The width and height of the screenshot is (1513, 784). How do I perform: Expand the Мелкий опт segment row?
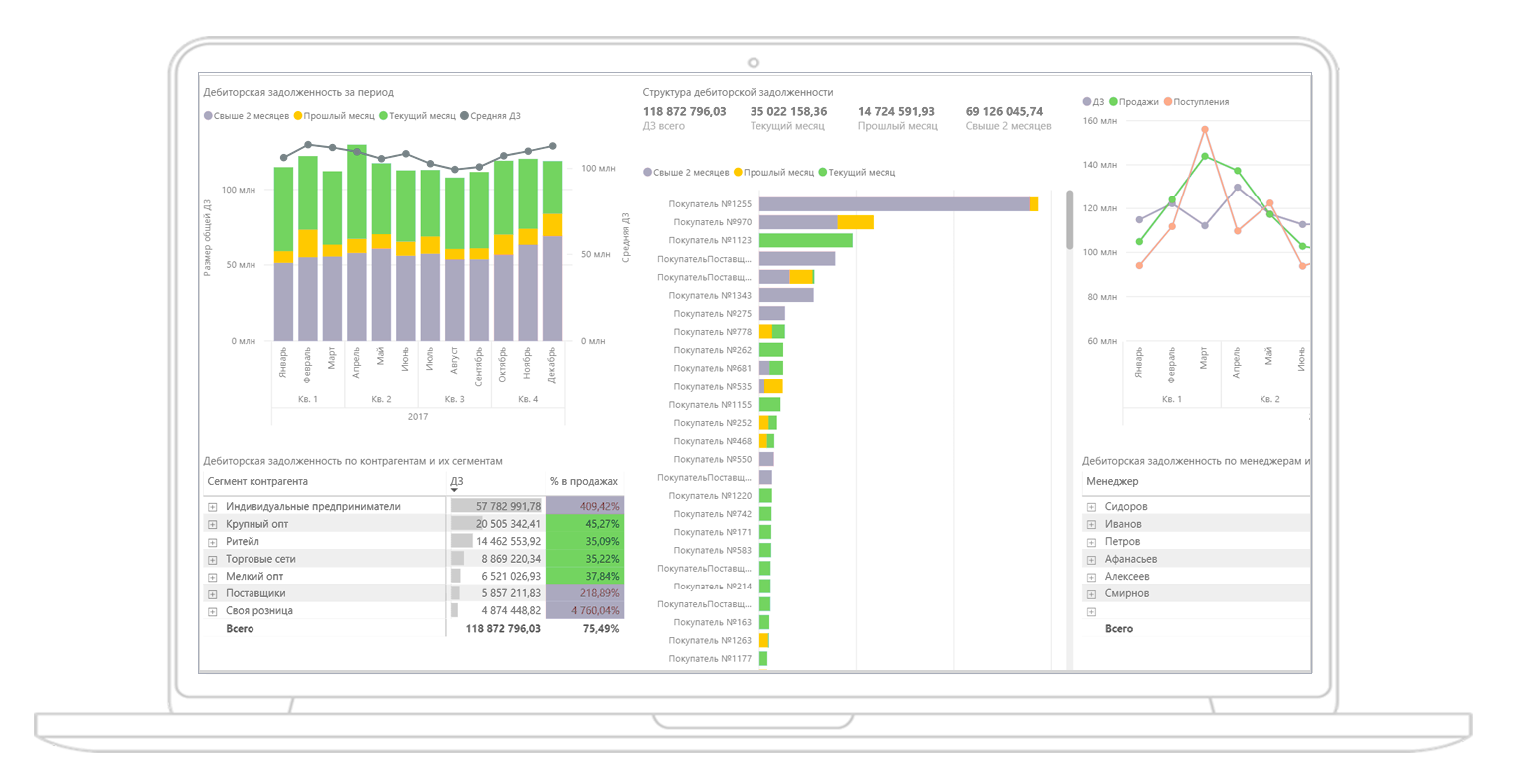tap(213, 577)
